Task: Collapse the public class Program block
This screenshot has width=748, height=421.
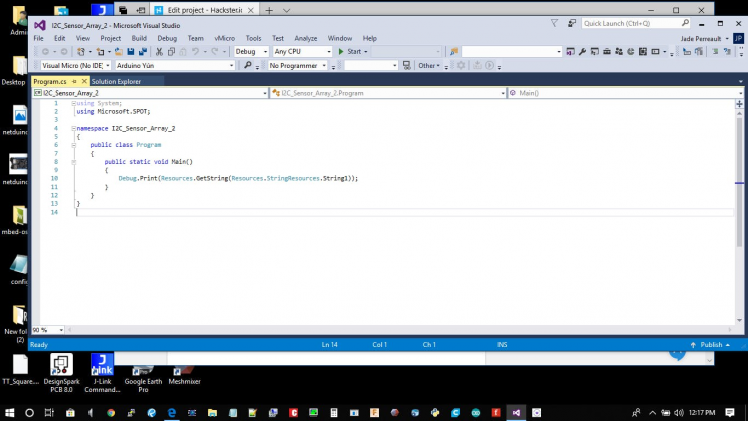Action: click(x=73, y=145)
